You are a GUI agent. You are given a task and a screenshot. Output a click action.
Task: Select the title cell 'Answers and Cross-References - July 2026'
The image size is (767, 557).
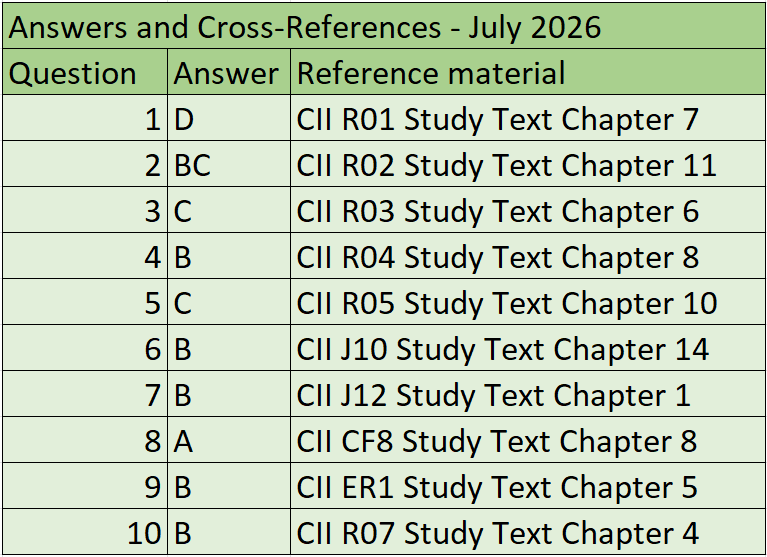pyautogui.click(x=384, y=26)
